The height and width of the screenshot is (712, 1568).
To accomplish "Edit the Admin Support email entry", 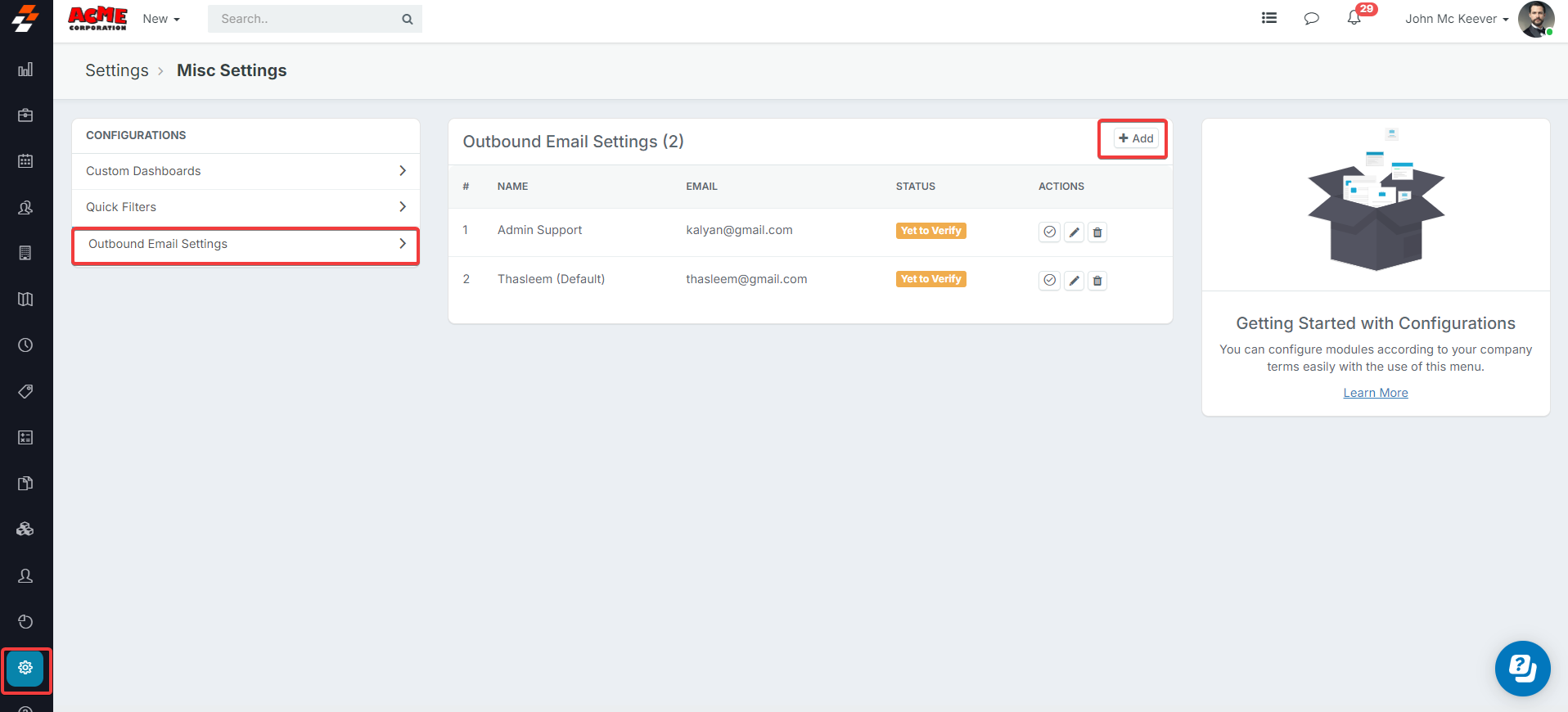I will (x=1074, y=232).
